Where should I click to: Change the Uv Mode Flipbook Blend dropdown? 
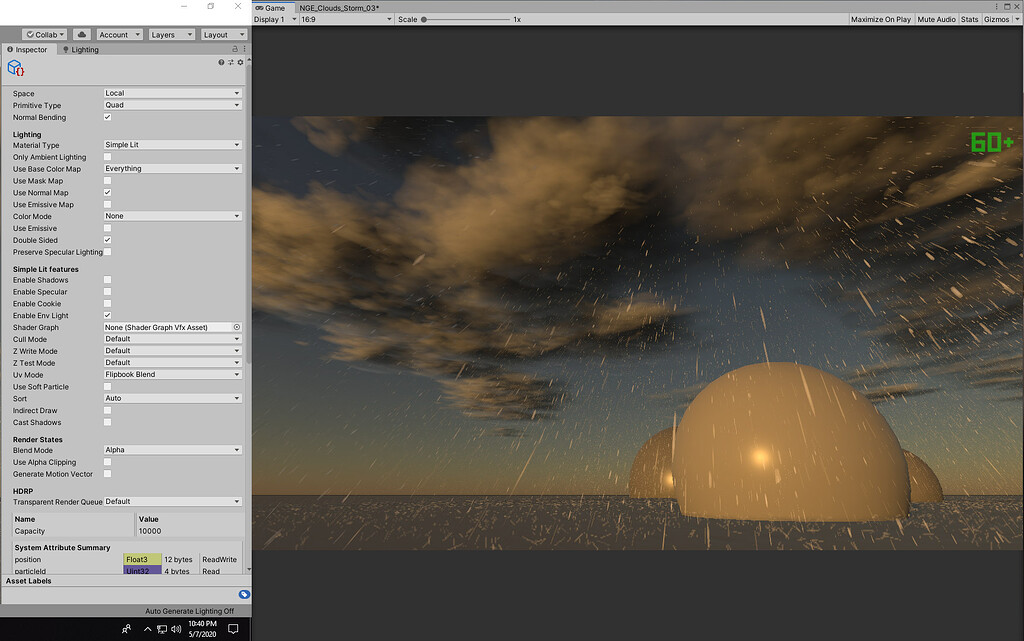(172, 374)
